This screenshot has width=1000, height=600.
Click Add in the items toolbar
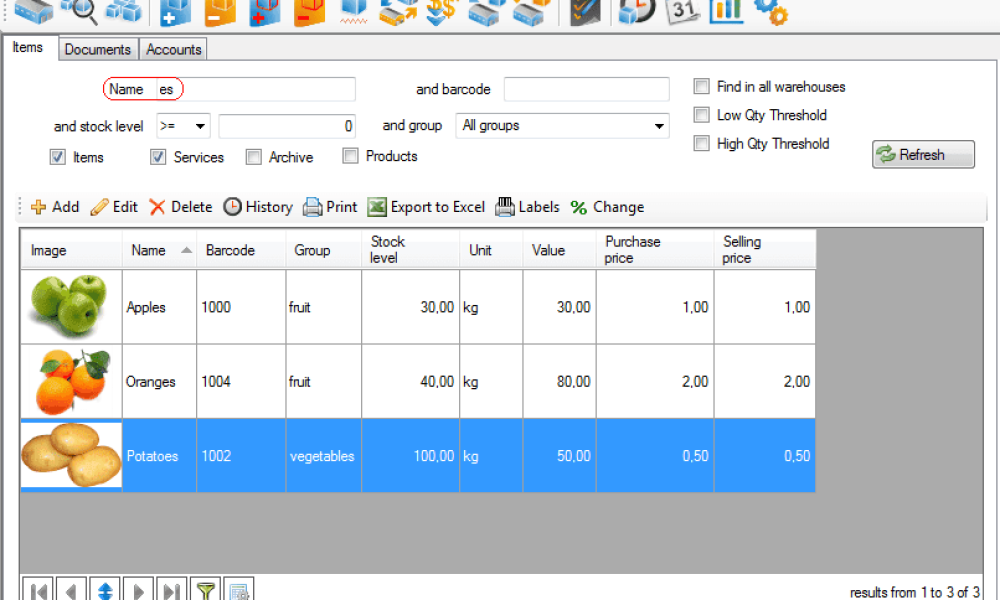55,207
